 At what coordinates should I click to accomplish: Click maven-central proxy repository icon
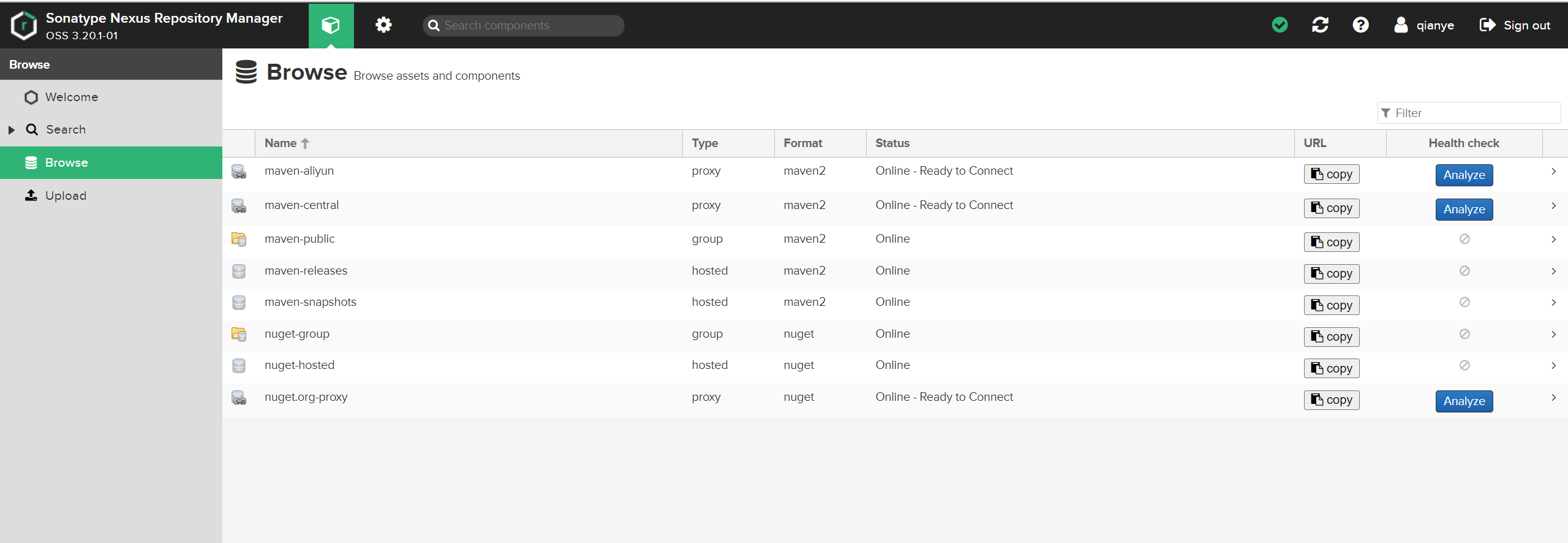coord(239,206)
